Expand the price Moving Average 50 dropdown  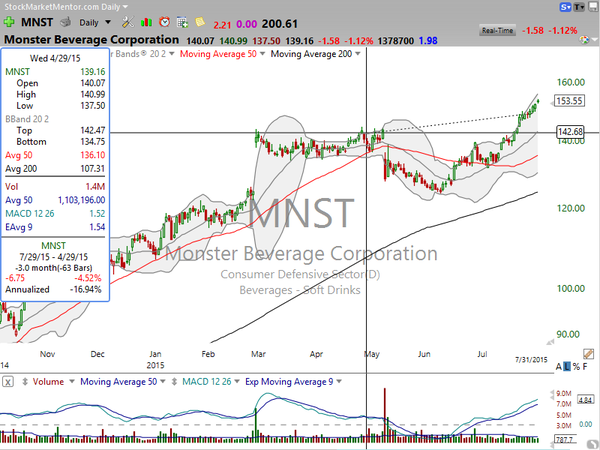(x=262, y=54)
